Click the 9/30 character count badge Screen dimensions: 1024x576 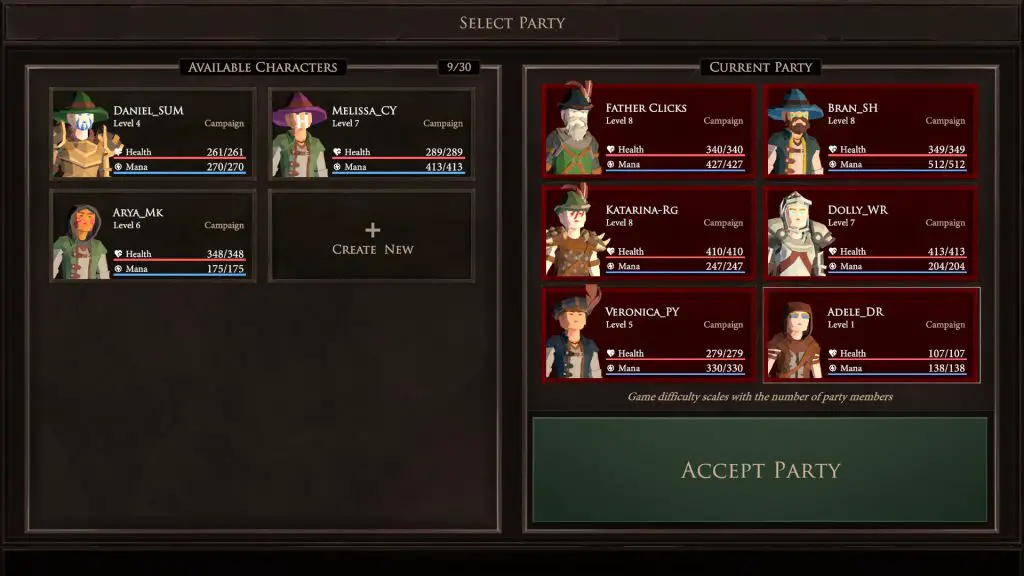[x=458, y=67]
